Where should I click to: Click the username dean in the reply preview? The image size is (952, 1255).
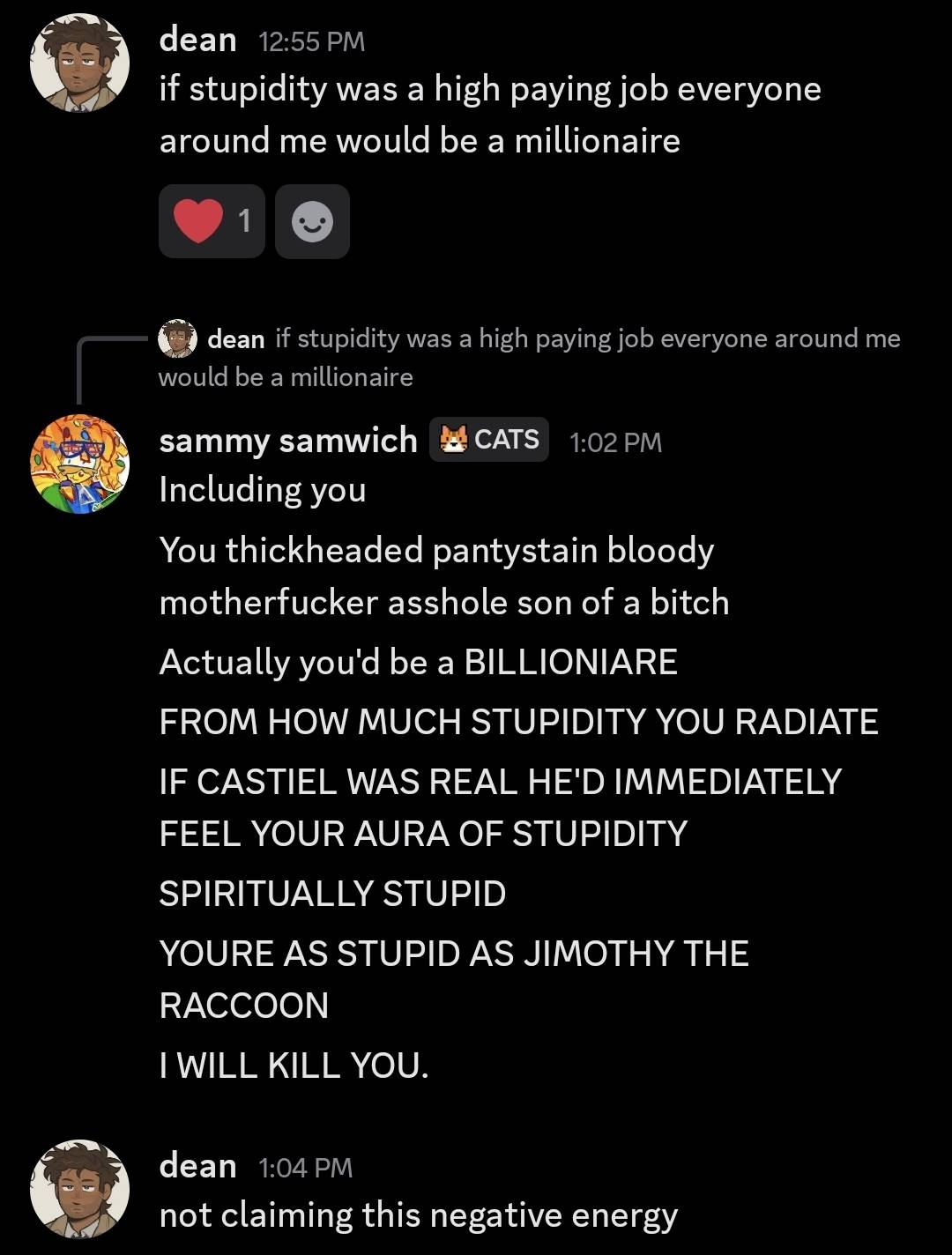pyautogui.click(x=235, y=339)
